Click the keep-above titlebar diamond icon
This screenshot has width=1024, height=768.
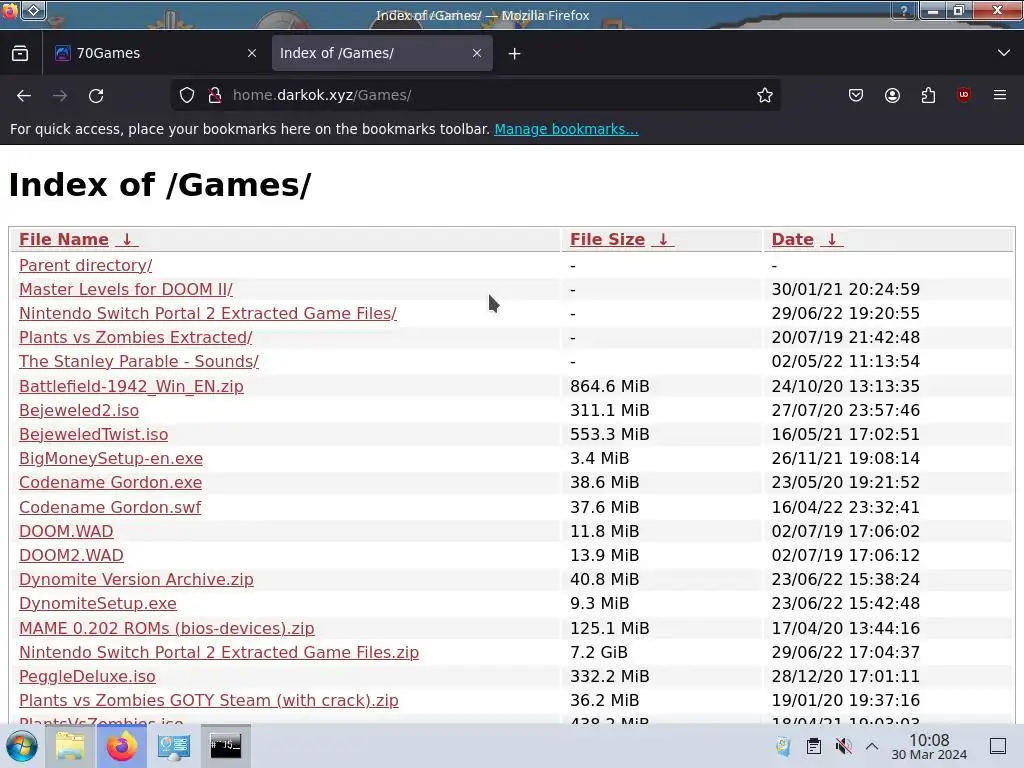tap(33, 10)
